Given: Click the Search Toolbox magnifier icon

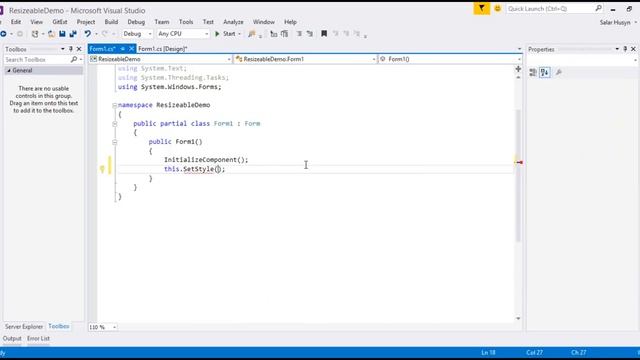Looking at the screenshot, I should pyautogui.click(x=74, y=60).
